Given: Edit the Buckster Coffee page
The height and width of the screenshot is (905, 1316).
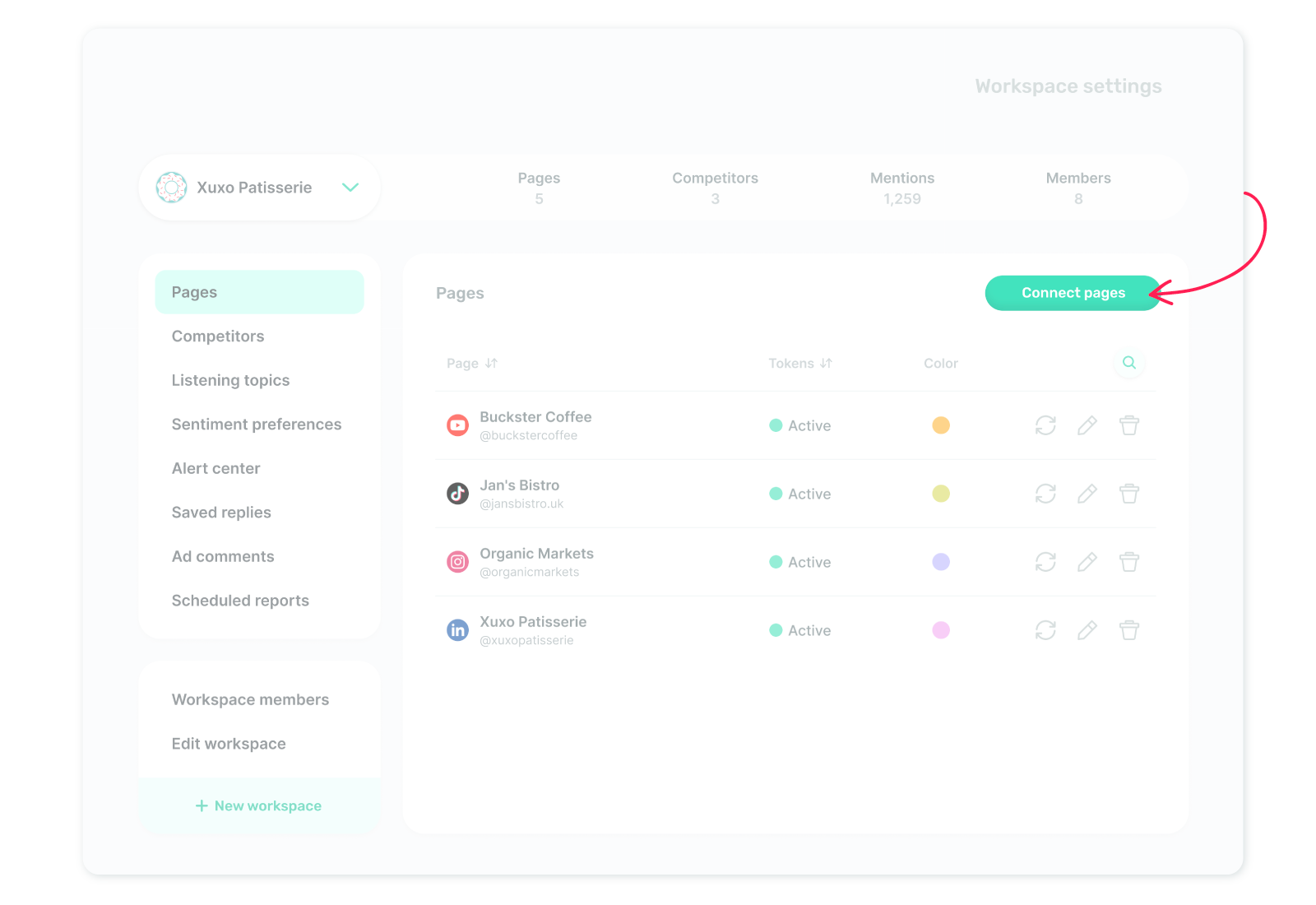Looking at the screenshot, I should 1087,425.
